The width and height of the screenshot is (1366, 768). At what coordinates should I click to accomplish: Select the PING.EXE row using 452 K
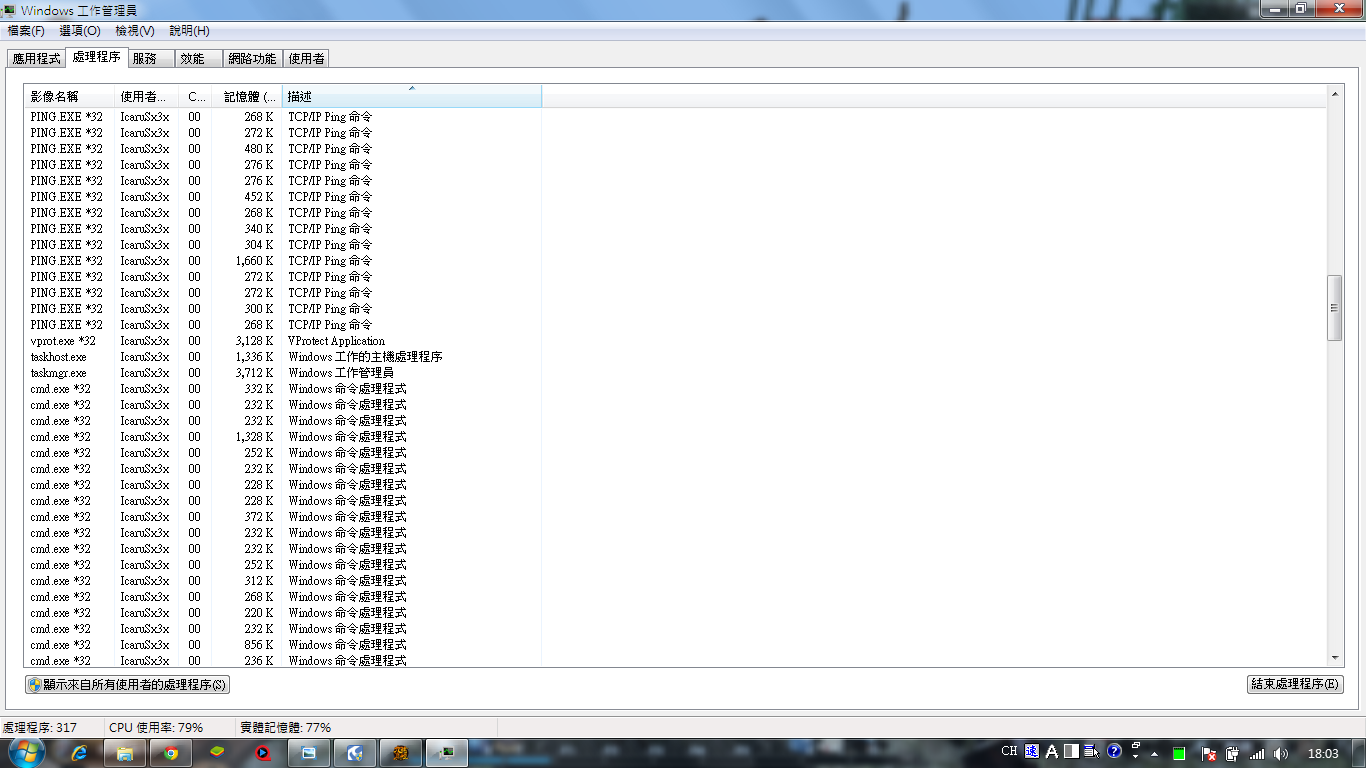[x=282, y=197]
